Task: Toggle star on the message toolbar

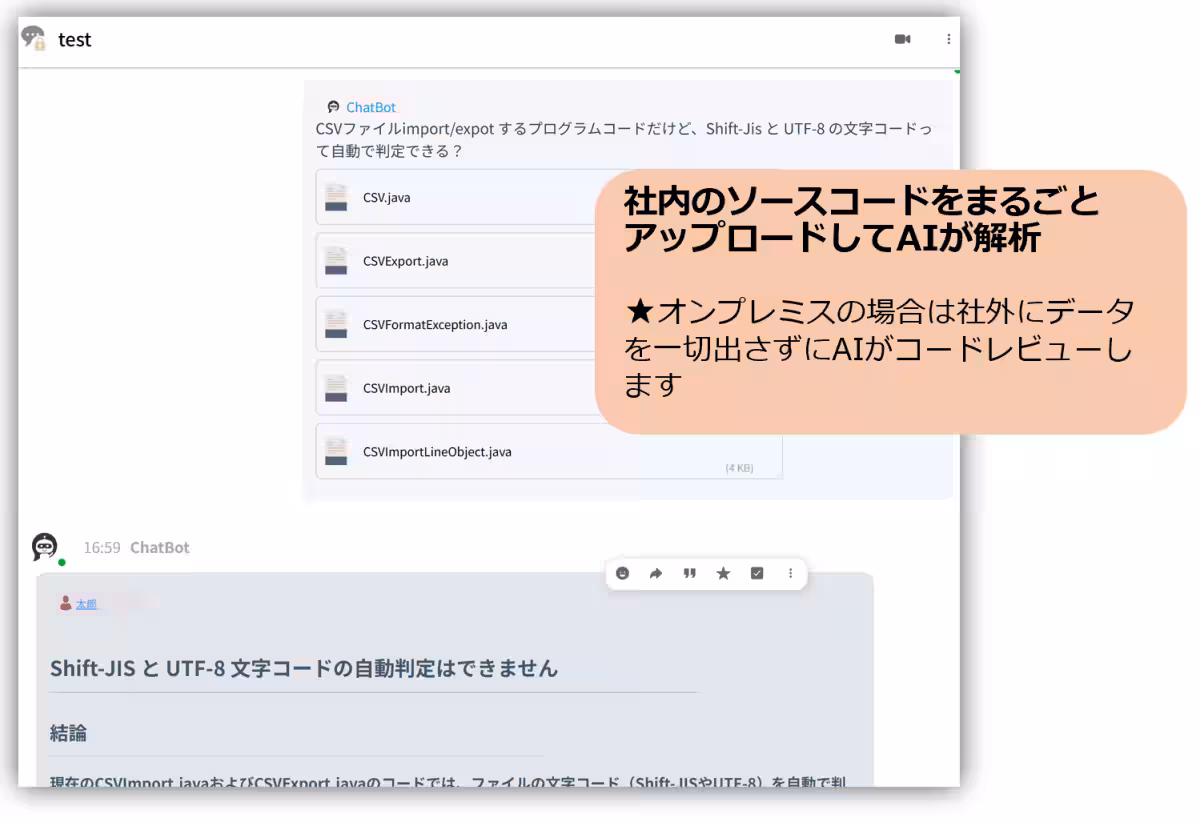Action: pyautogui.click(x=723, y=573)
